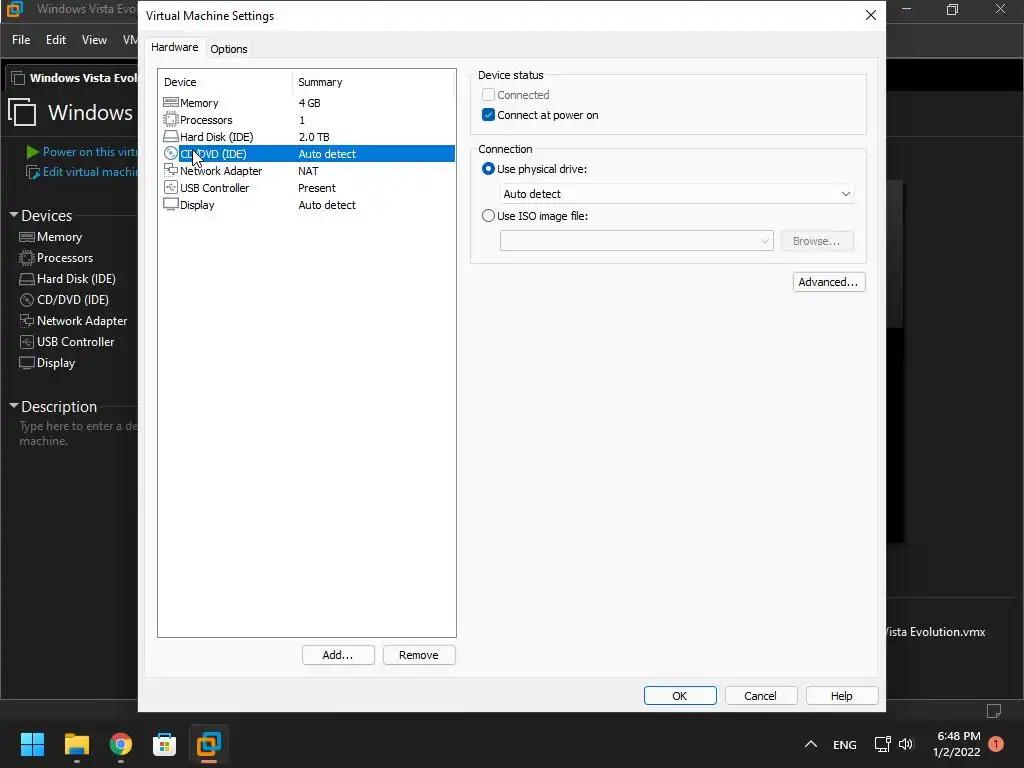Launch Google Chrome from the taskbar
The height and width of the screenshot is (768, 1024).
coord(121,744)
